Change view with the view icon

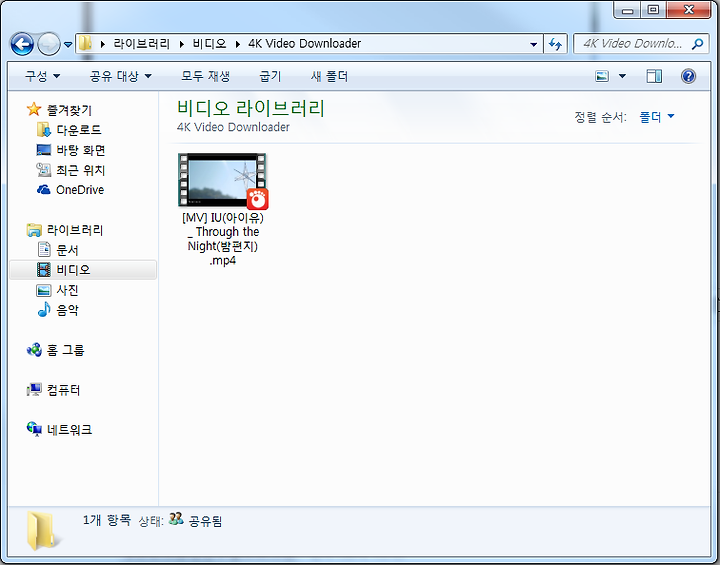coord(602,76)
